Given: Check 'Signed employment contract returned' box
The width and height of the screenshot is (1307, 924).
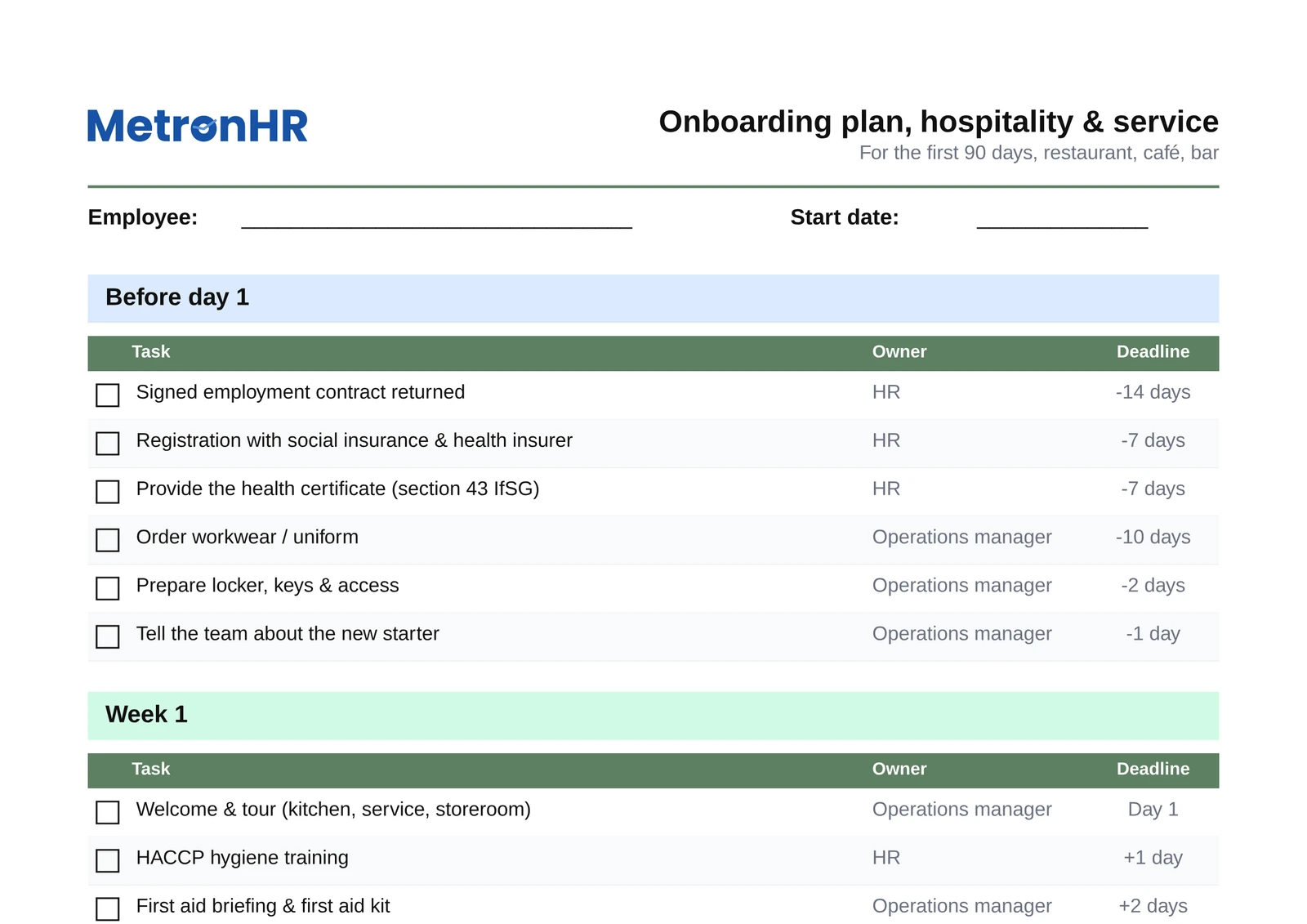Looking at the screenshot, I should [108, 395].
